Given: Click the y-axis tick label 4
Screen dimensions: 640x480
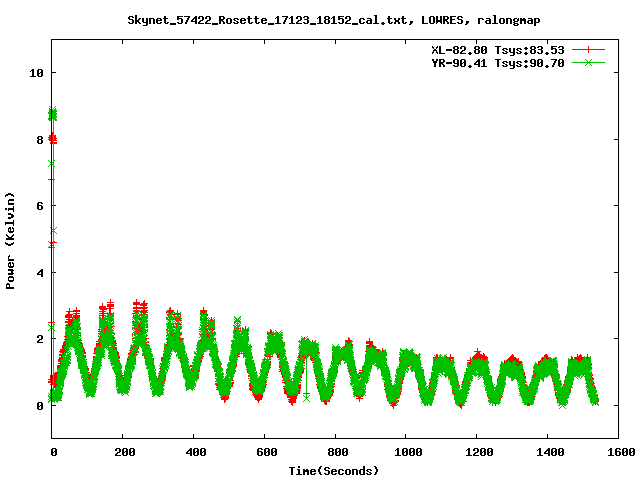Looking at the screenshot, I should click(40, 273).
